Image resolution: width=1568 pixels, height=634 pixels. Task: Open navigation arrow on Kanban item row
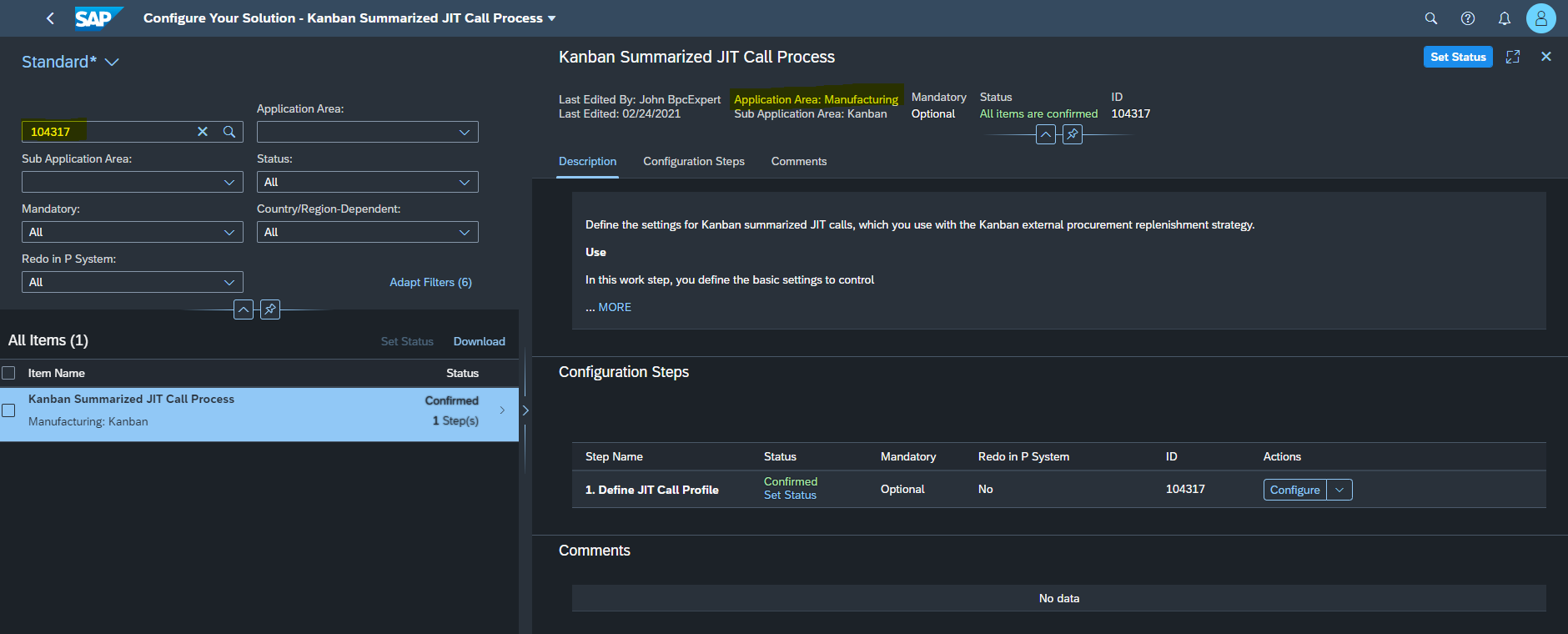[x=502, y=410]
